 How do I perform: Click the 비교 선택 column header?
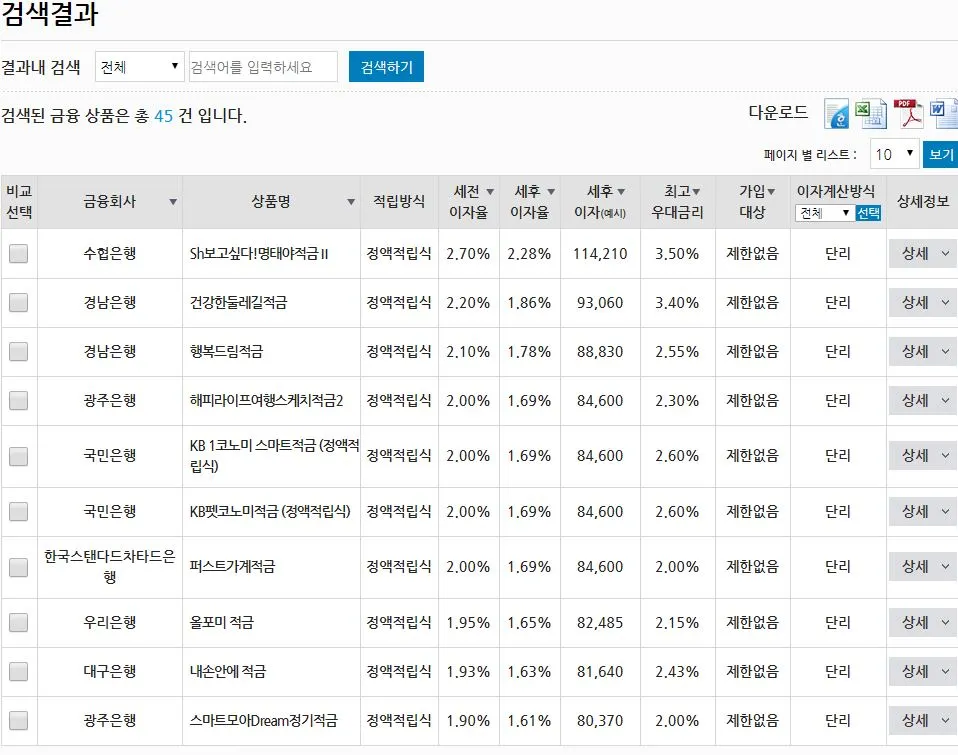coord(19,202)
